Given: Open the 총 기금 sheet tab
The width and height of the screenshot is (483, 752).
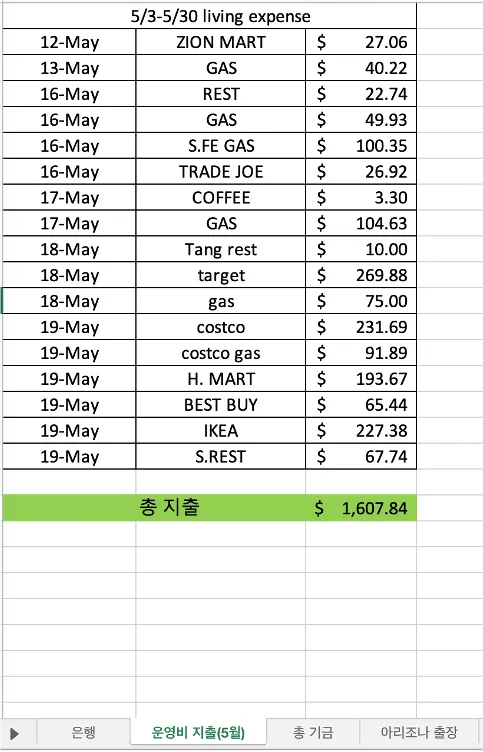Looking at the screenshot, I should point(313,732).
